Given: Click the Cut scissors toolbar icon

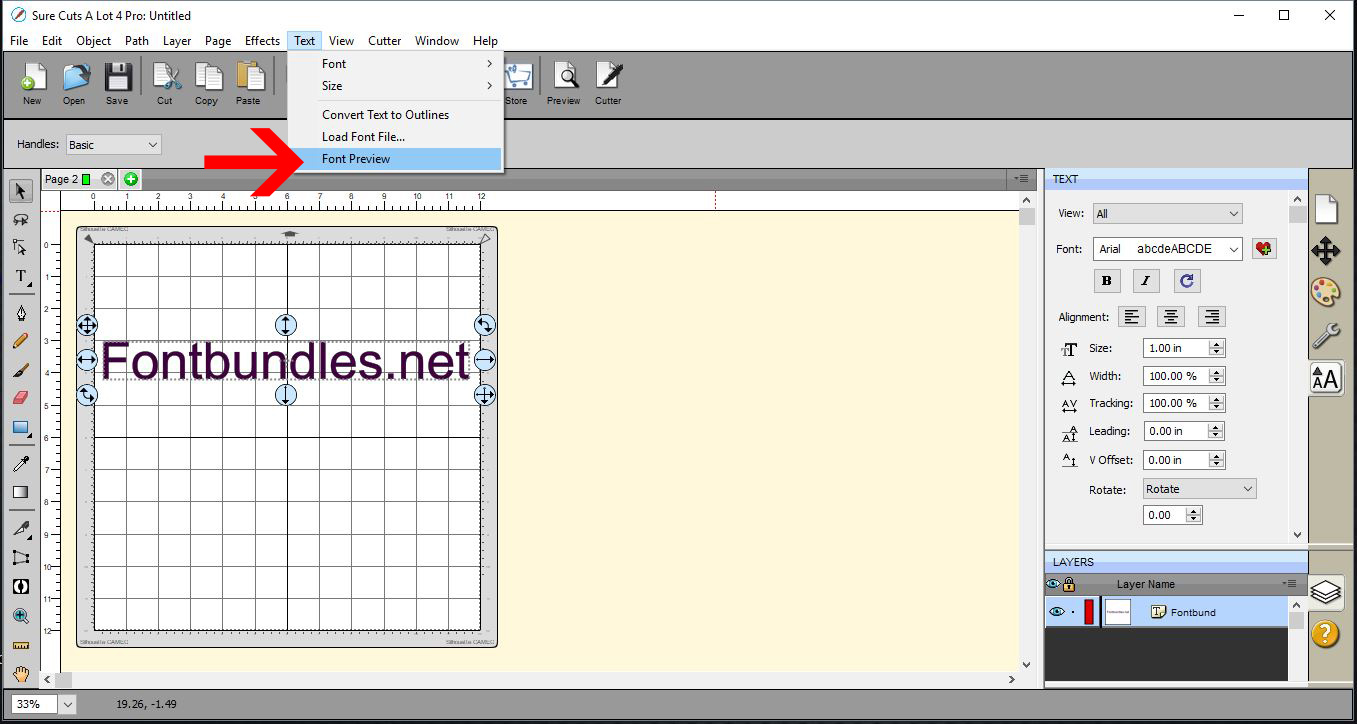Looking at the screenshot, I should tap(165, 82).
